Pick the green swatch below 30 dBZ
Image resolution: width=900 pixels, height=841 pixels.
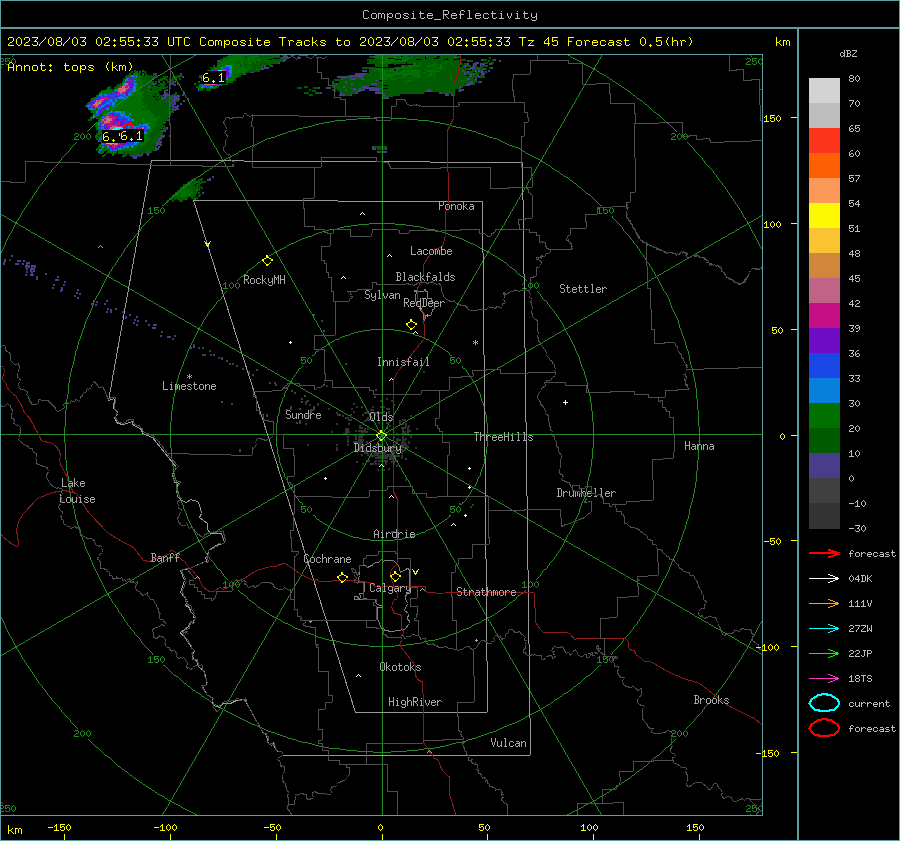824,415
